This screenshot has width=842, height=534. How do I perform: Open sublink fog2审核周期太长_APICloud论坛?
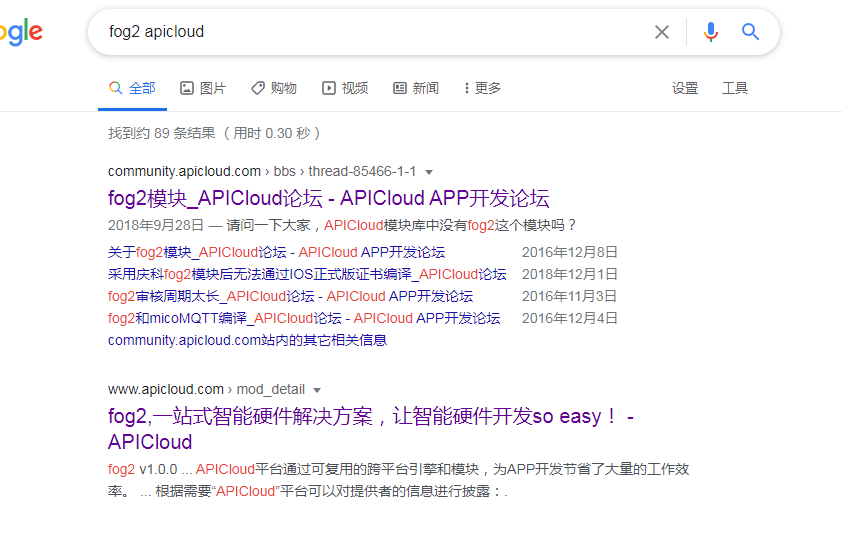tap(291, 297)
